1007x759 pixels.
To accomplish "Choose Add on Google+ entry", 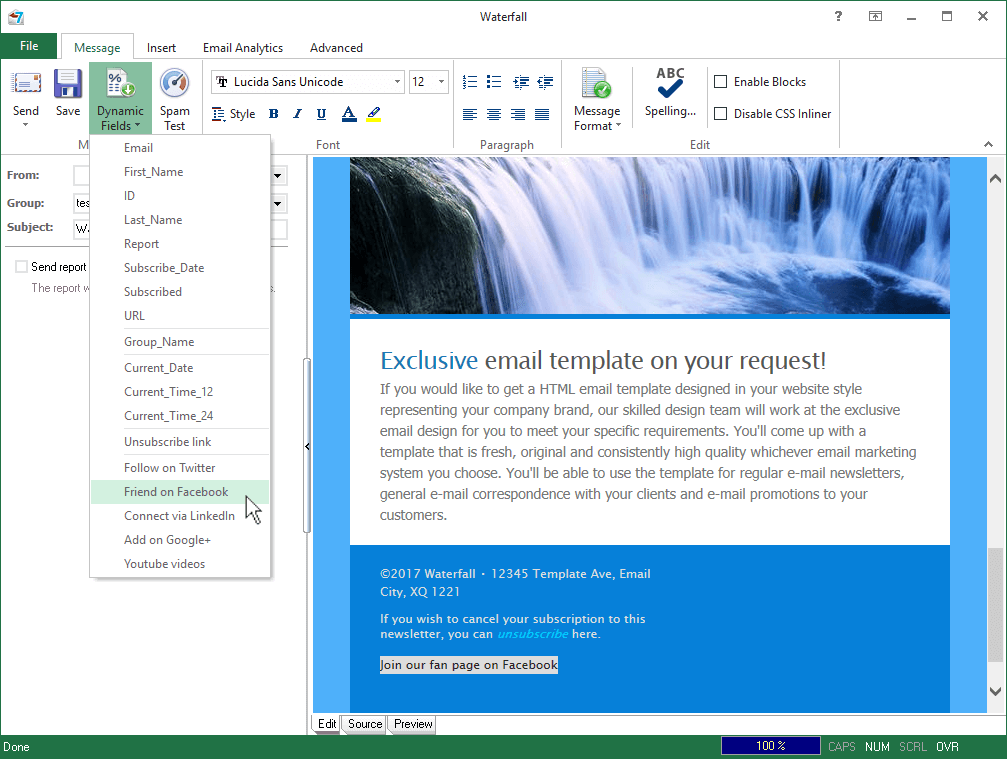I will [180, 540].
